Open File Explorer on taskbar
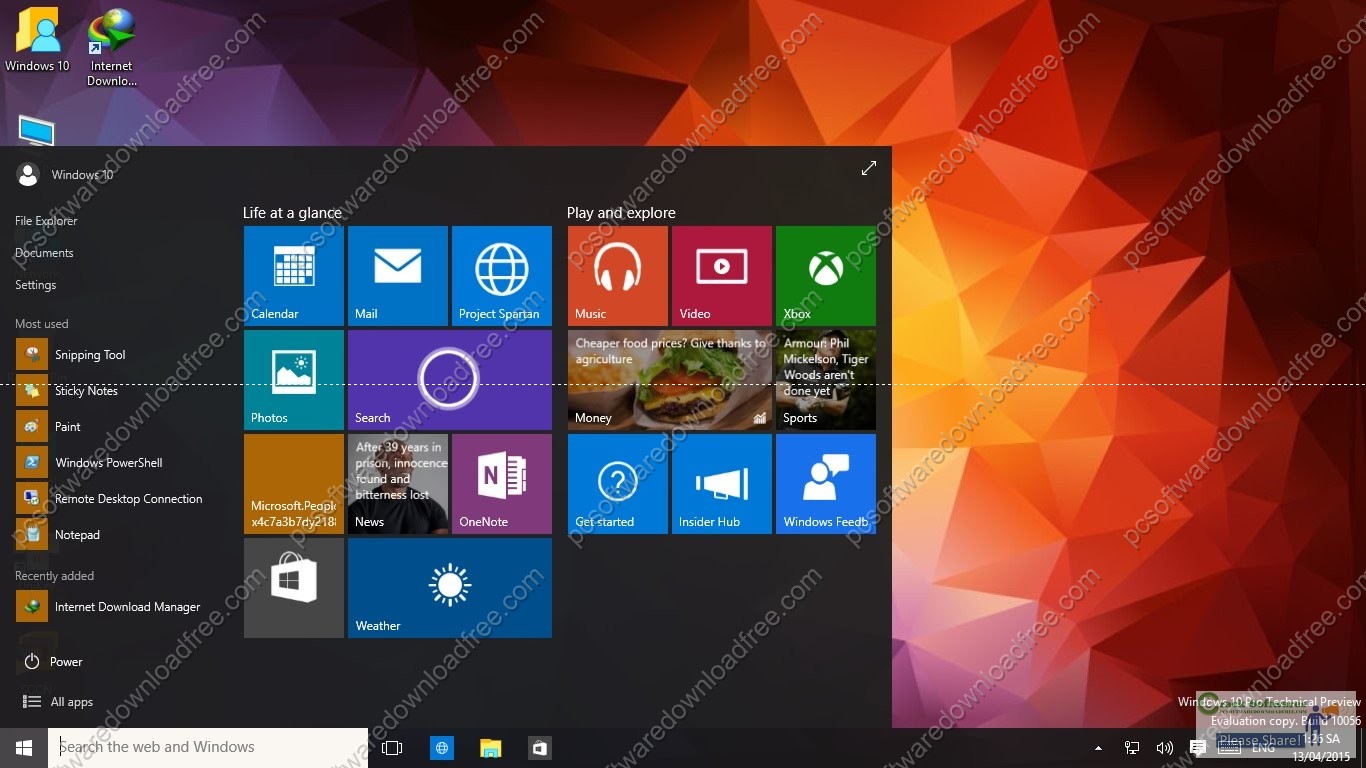The image size is (1366, 768). click(x=490, y=748)
